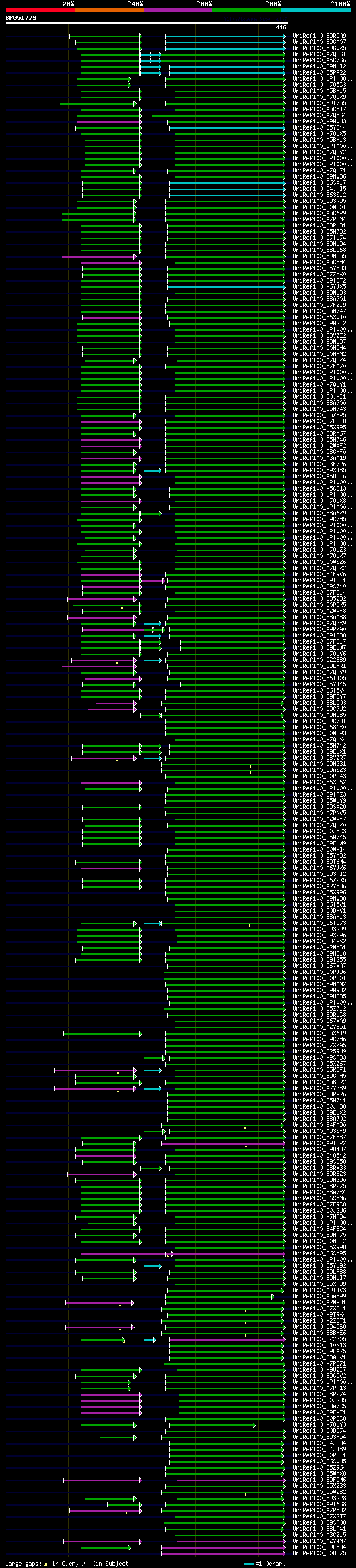The height and width of the screenshot is (1568, 356).
Task: Select hit label UniRef100_B9S358
Action: tap(319, 1161)
